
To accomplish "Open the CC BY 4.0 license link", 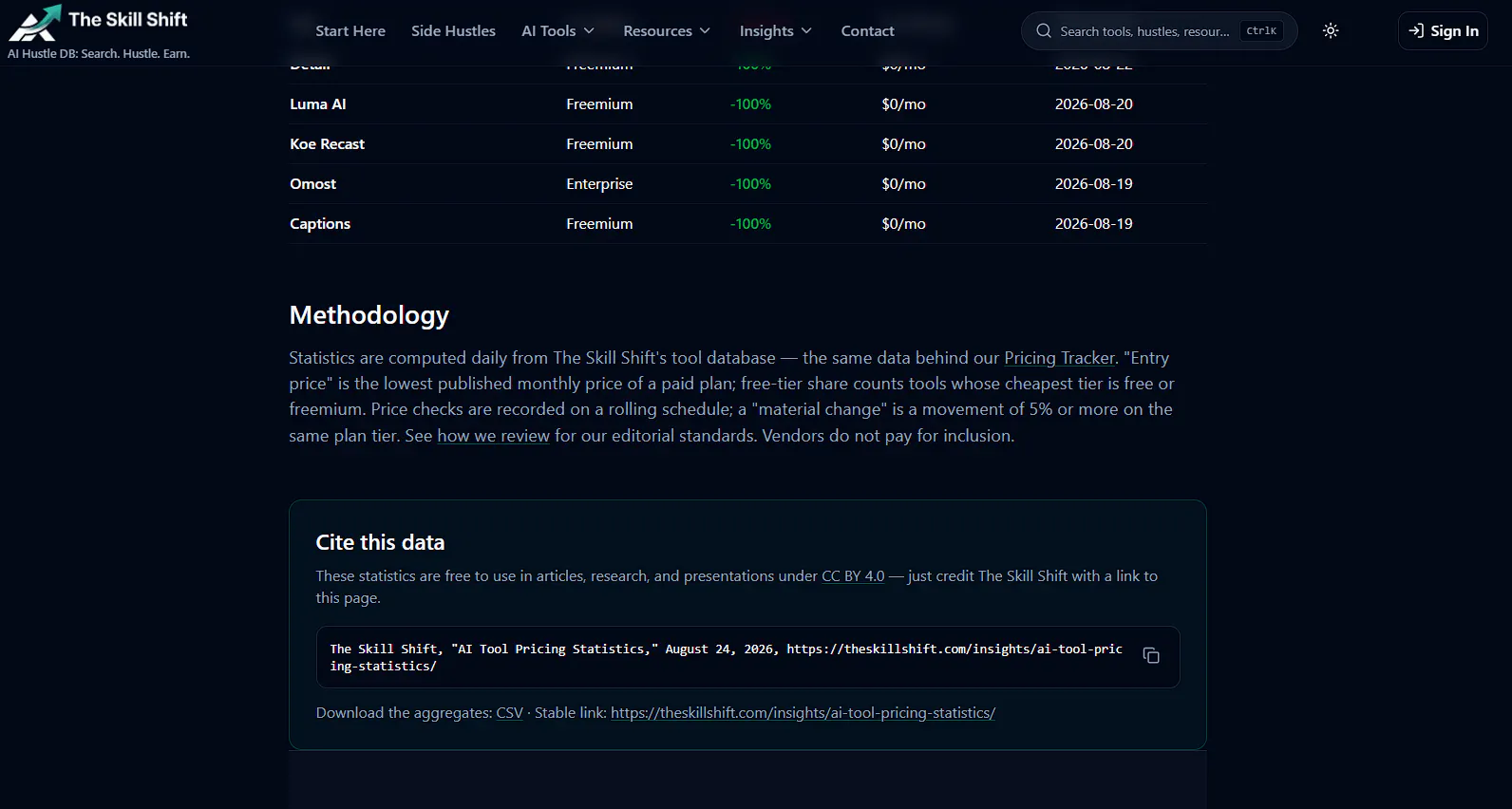I will [x=853, y=576].
